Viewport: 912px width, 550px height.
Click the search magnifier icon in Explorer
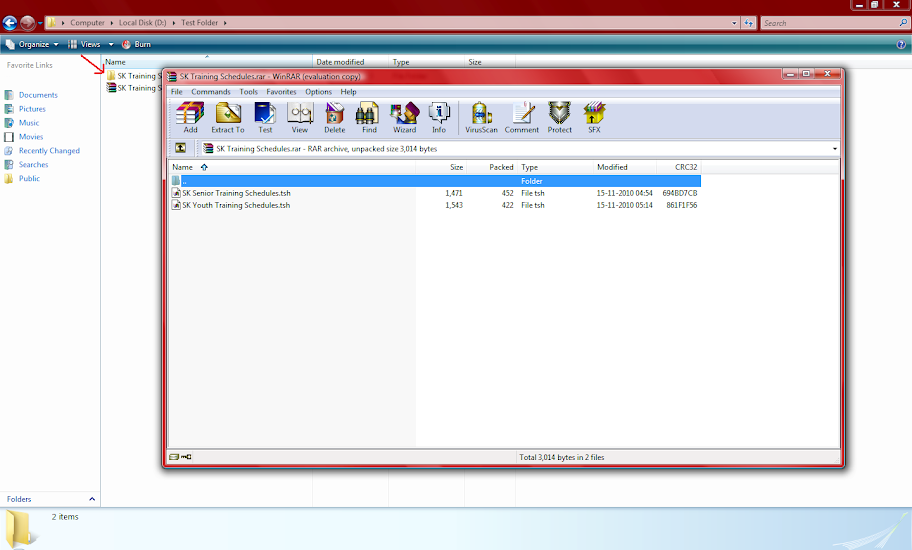[903, 23]
